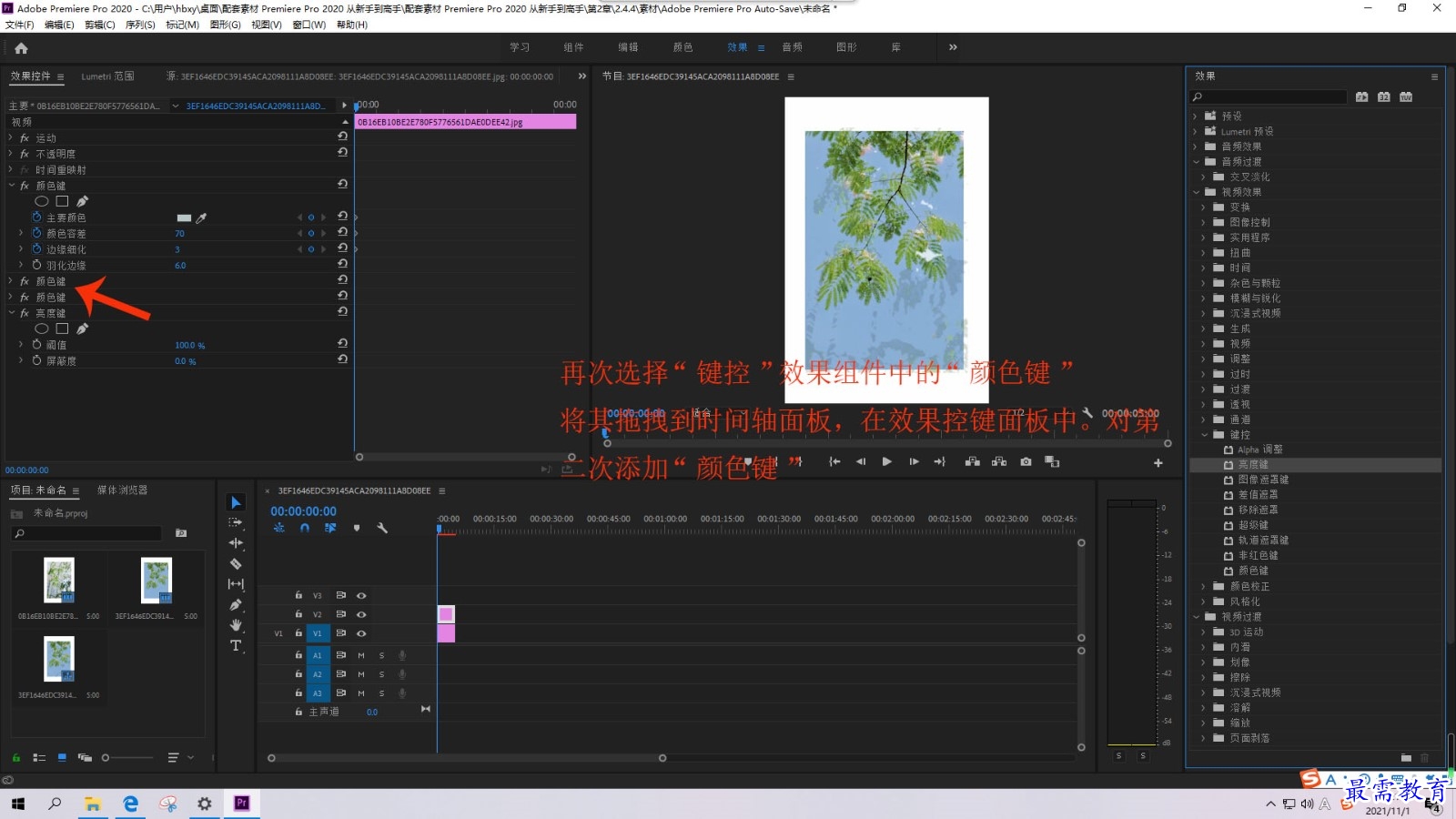Select the Pen tool in tools panel
Image resolution: width=1456 pixels, height=819 pixels.
(x=236, y=605)
